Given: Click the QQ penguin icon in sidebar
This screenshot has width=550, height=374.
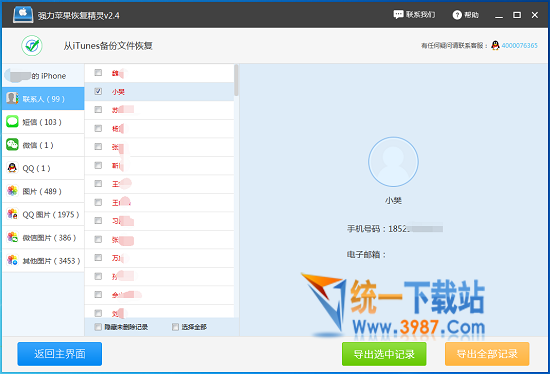Looking at the screenshot, I should coord(12,168).
